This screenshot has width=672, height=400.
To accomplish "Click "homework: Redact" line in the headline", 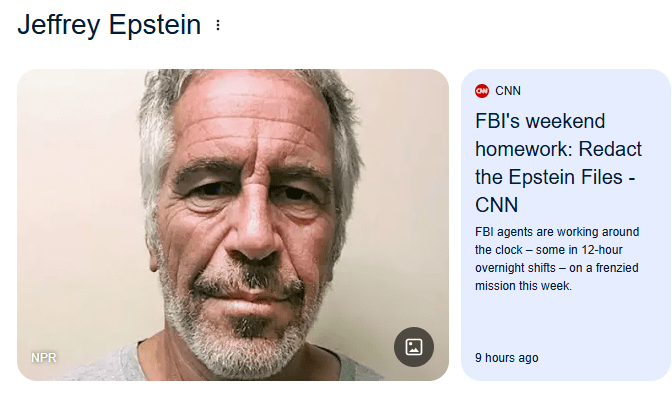I will 558,149.
